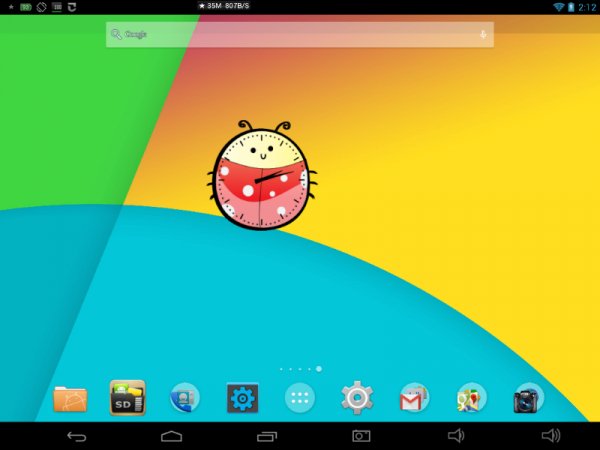The height and width of the screenshot is (450, 600).
Task: Tap the Back navigation button
Action: tap(77, 436)
